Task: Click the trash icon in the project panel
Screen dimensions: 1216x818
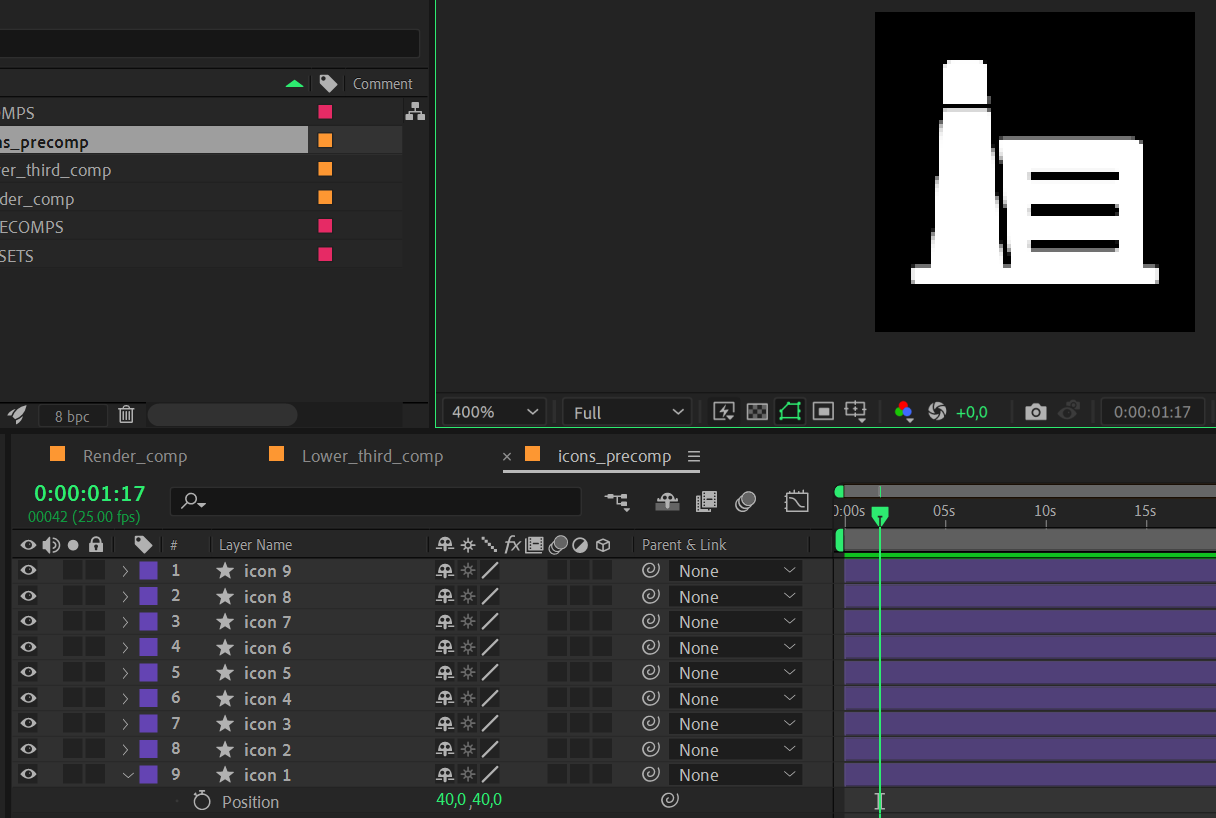Action: pyautogui.click(x=126, y=414)
